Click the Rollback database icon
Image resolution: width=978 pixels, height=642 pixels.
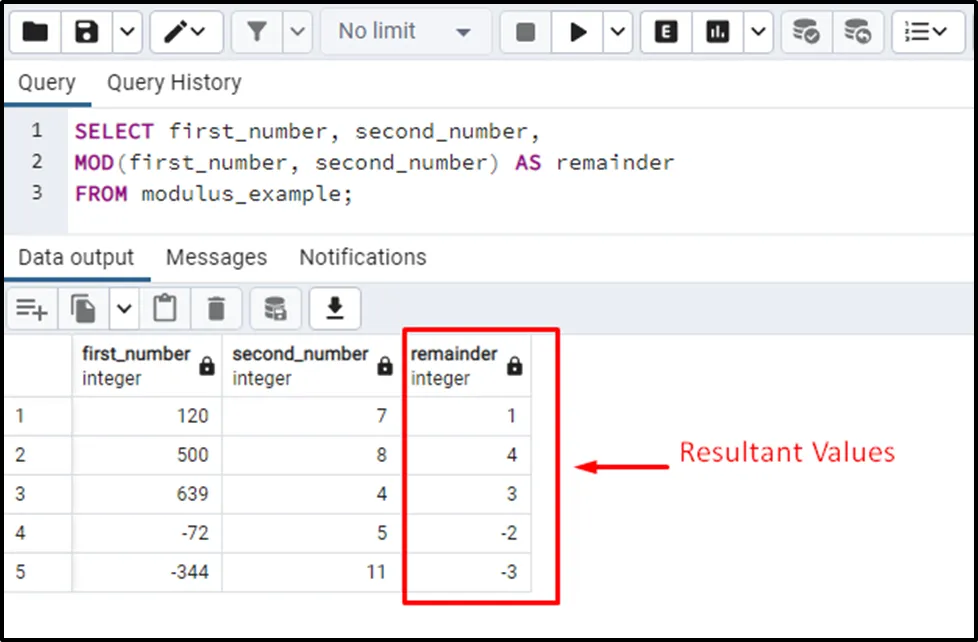[x=856, y=32]
